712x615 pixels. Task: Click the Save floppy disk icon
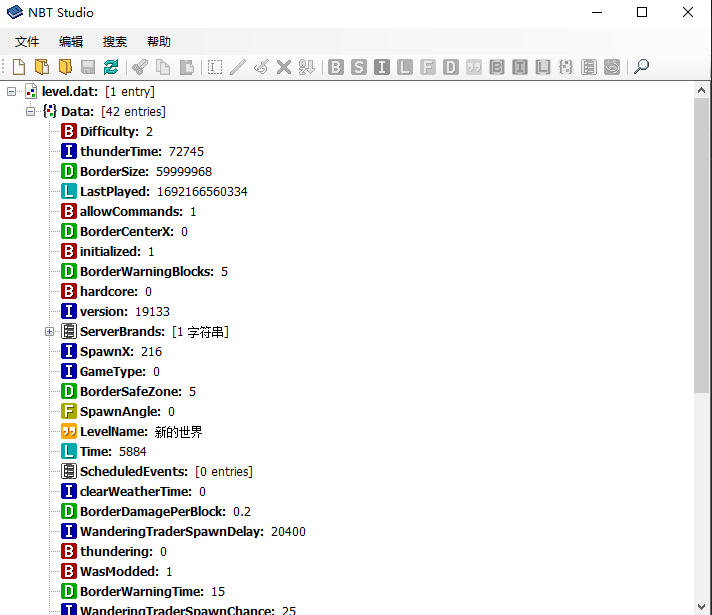[88, 67]
